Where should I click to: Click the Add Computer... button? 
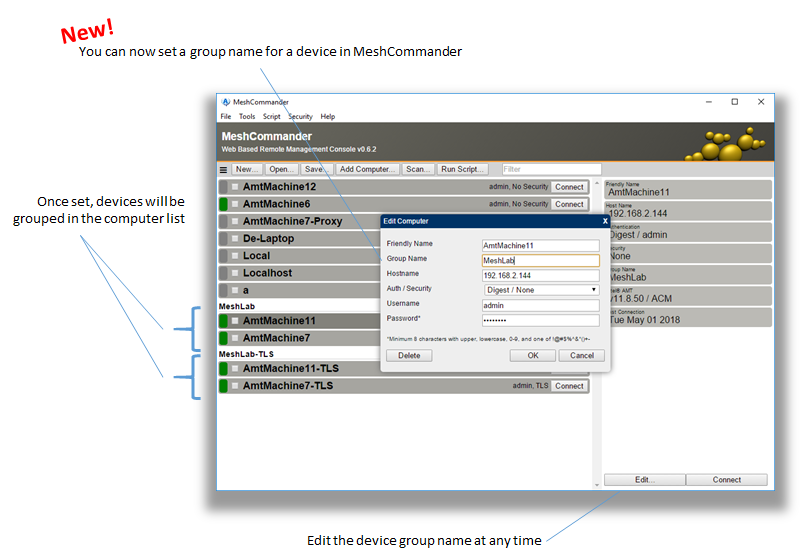[367, 169]
